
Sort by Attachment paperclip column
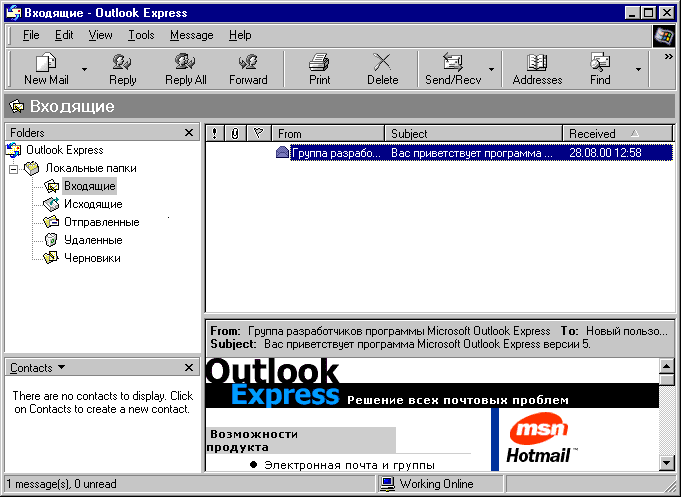235,133
